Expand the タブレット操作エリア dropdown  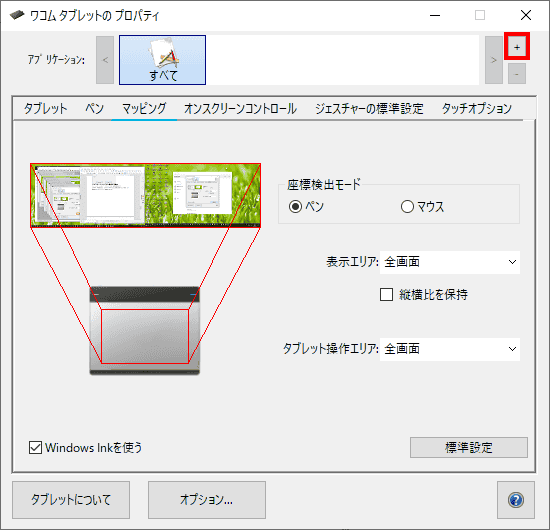click(450, 349)
